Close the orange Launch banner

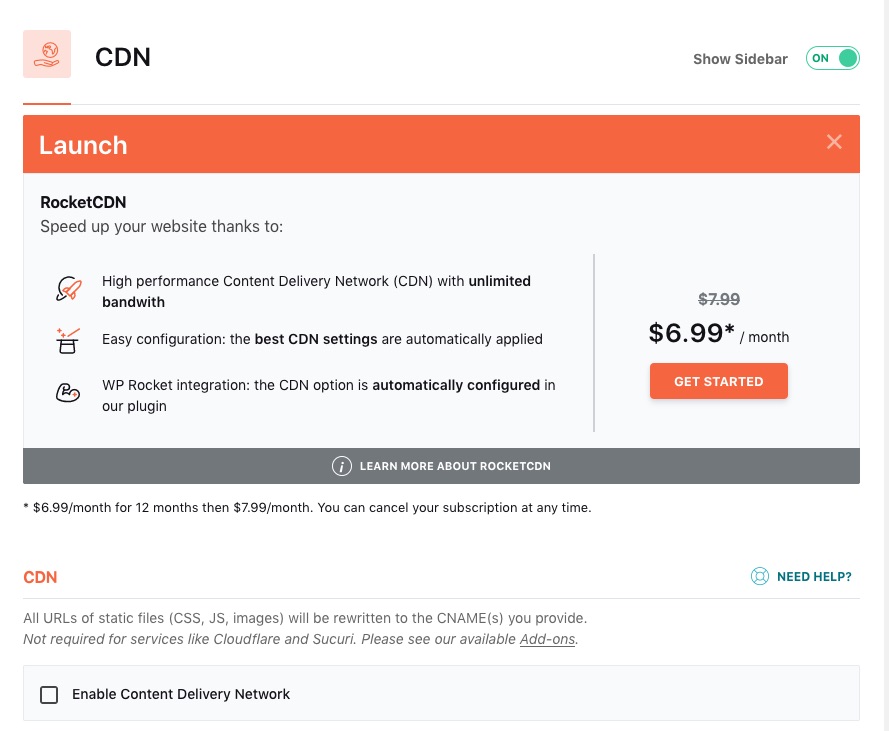pyautogui.click(x=835, y=142)
